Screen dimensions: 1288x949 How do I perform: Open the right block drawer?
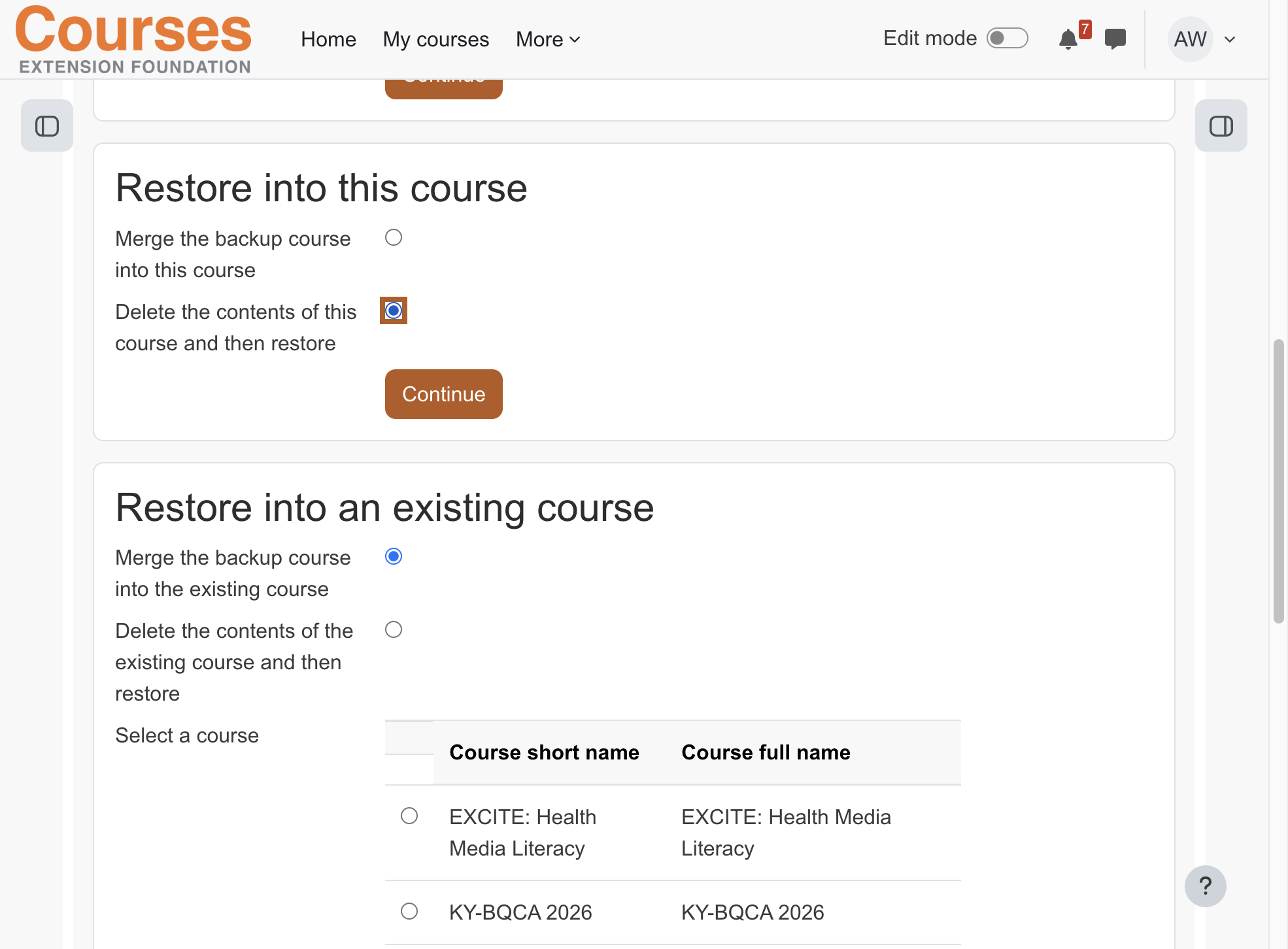point(1221,125)
